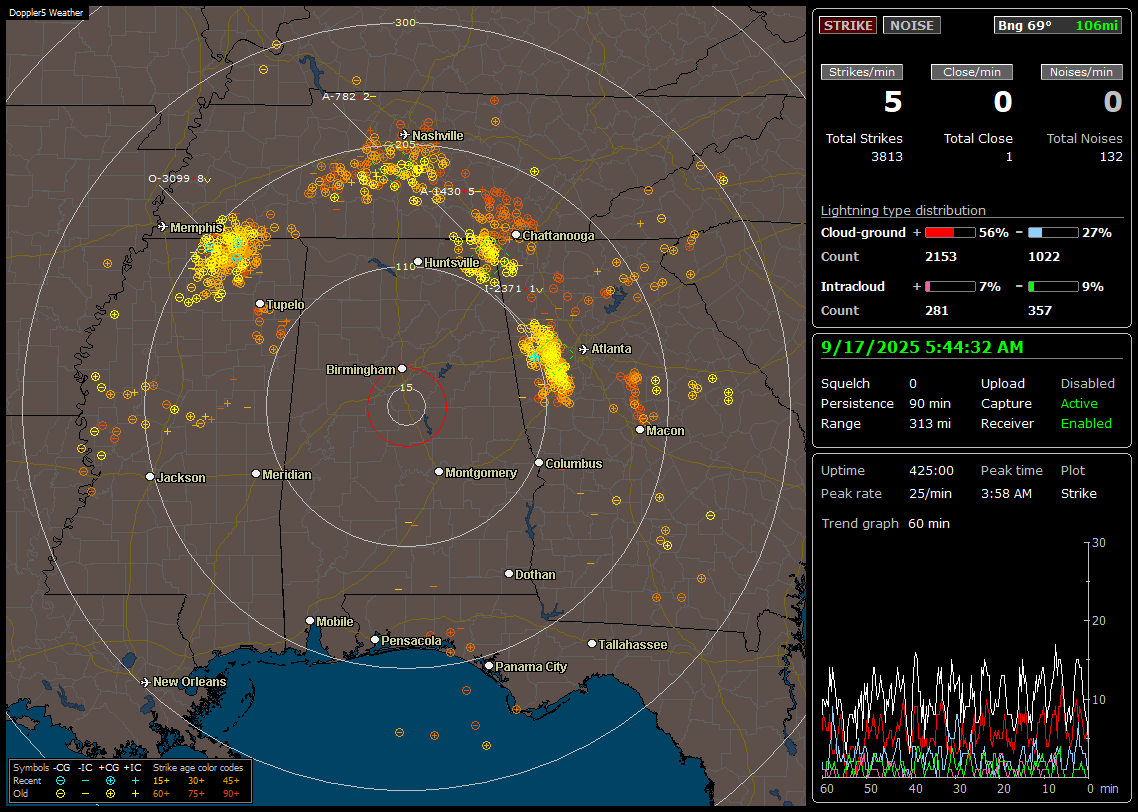Click the Dothan city marker dot
The height and width of the screenshot is (812, 1138).
[509, 573]
